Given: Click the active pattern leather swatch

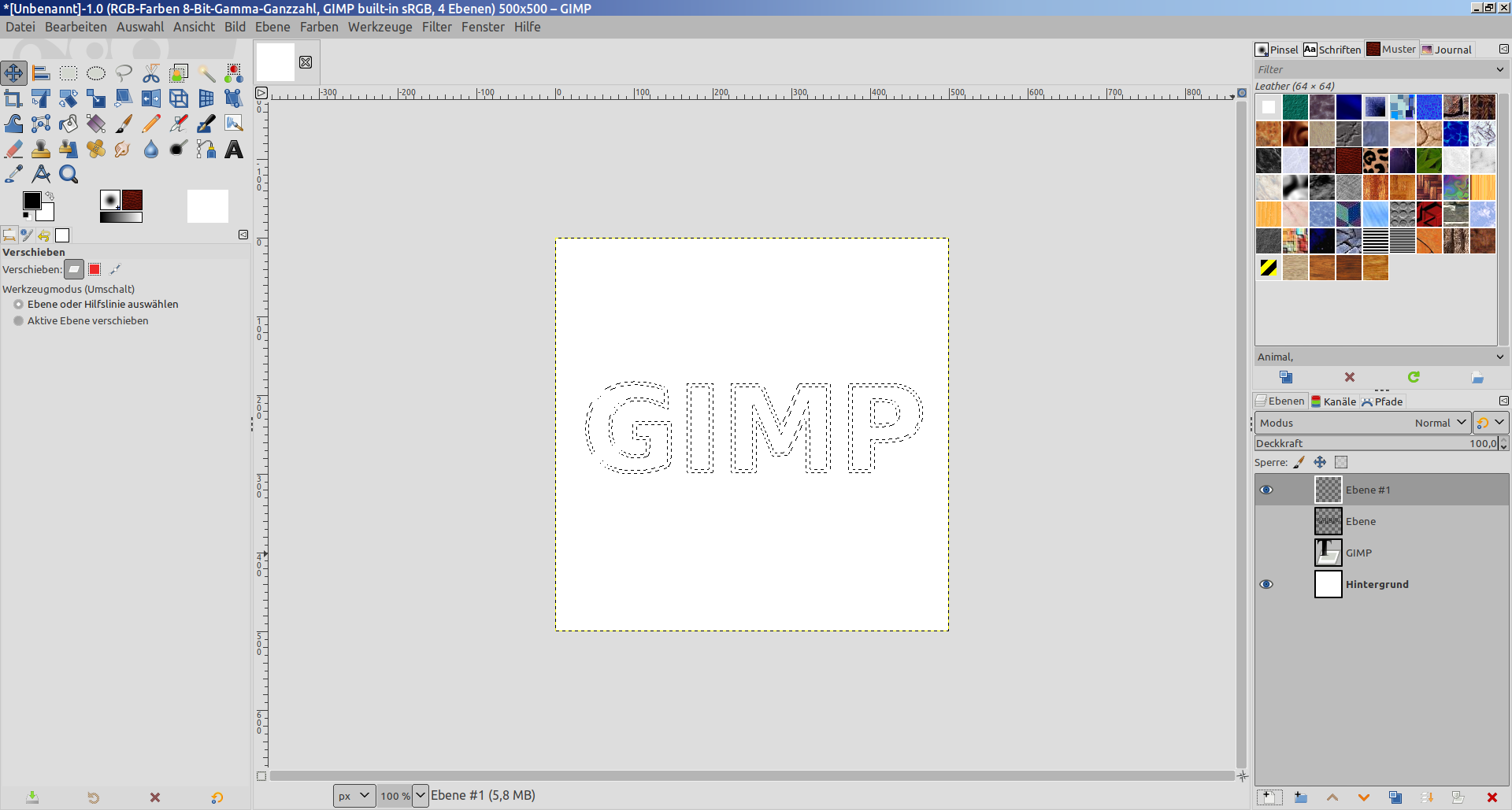Looking at the screenshot, I should tap(132, 200).
